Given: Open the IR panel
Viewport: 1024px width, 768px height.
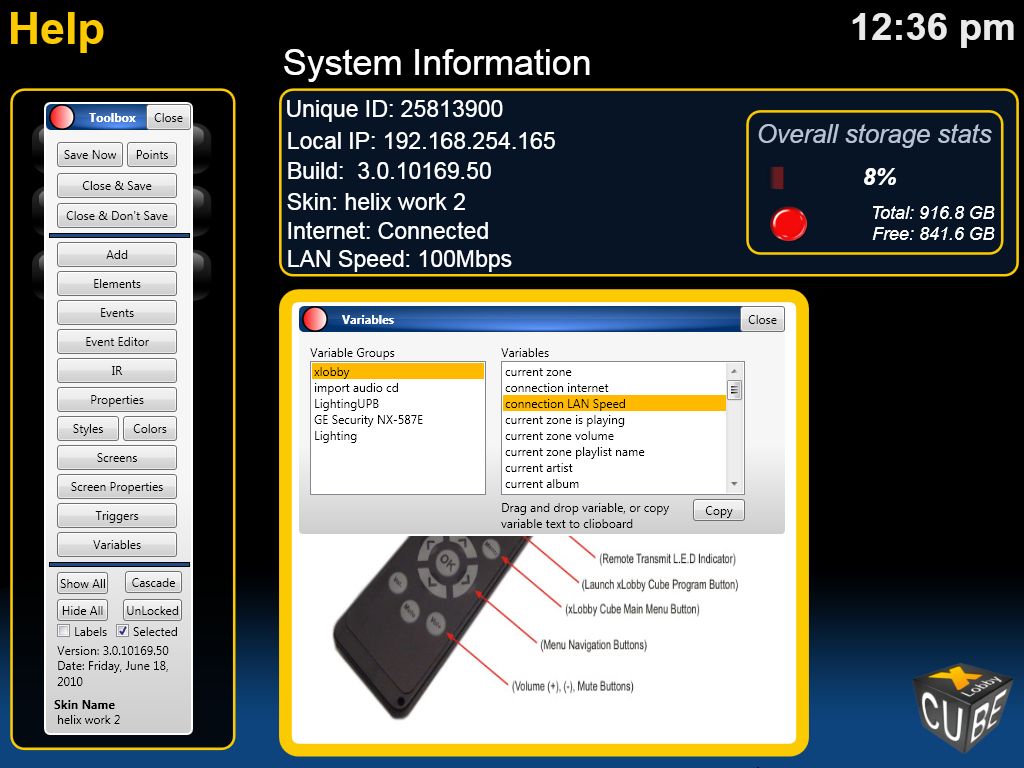Looking at the screenshot, I should [x=117, y=370].
